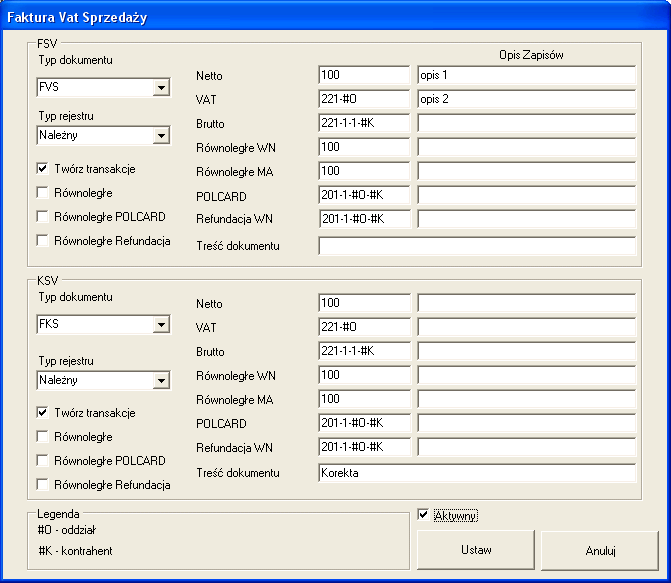Click FSV Refundacja WN account field
671x583 pixels.
coord(364,219)
